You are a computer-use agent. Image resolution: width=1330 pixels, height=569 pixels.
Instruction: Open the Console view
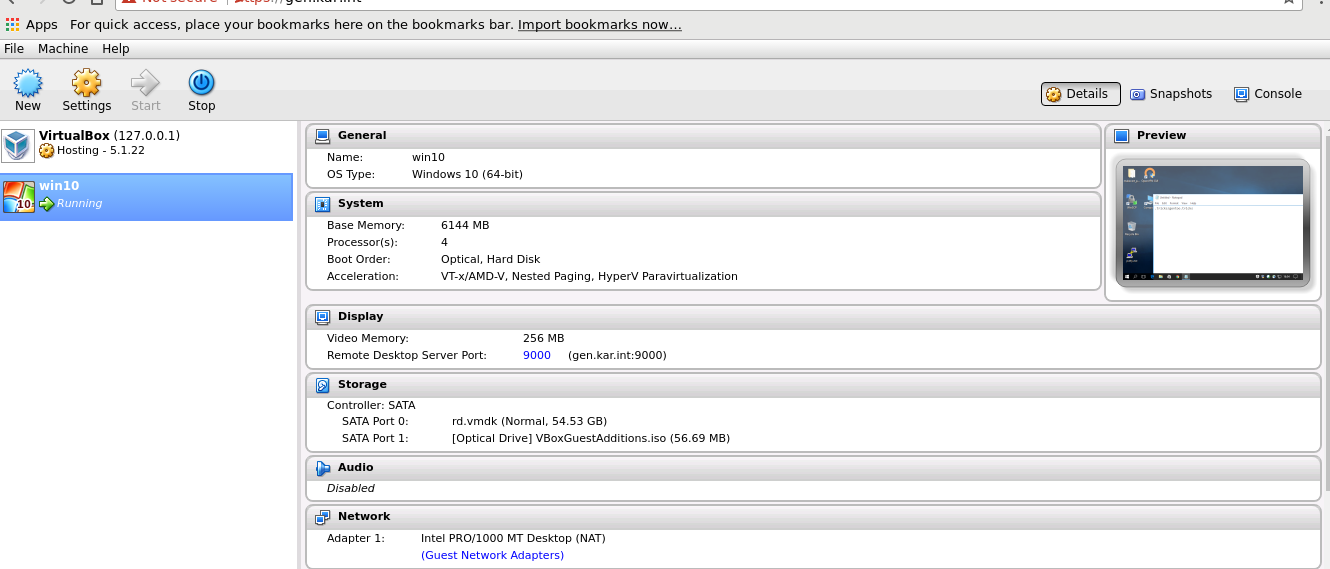click(1268, 94)
